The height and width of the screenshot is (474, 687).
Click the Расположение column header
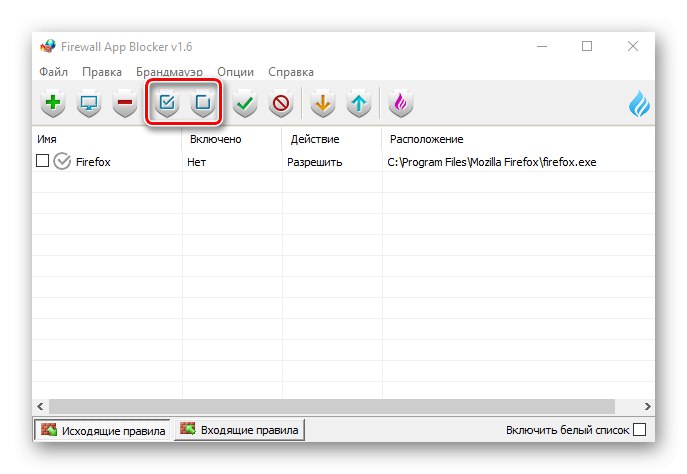(518, 139)
